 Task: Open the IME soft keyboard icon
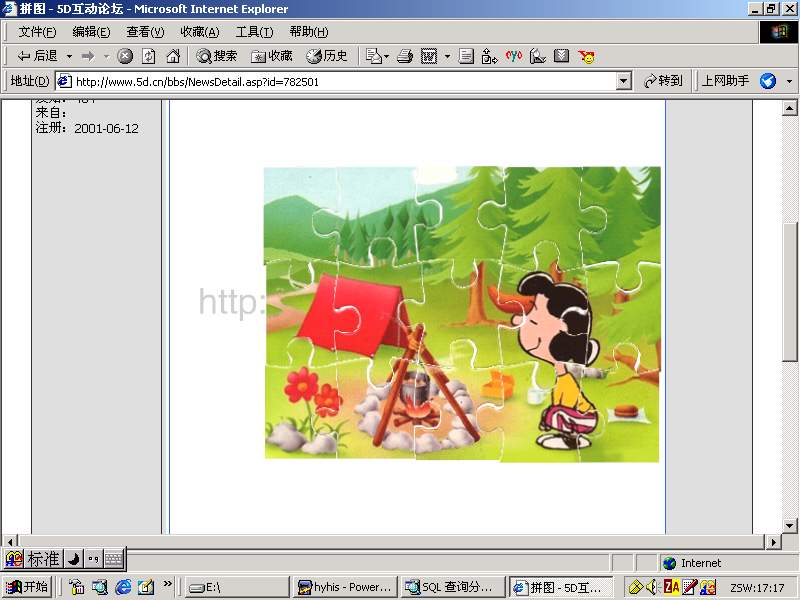coord(114,559)
